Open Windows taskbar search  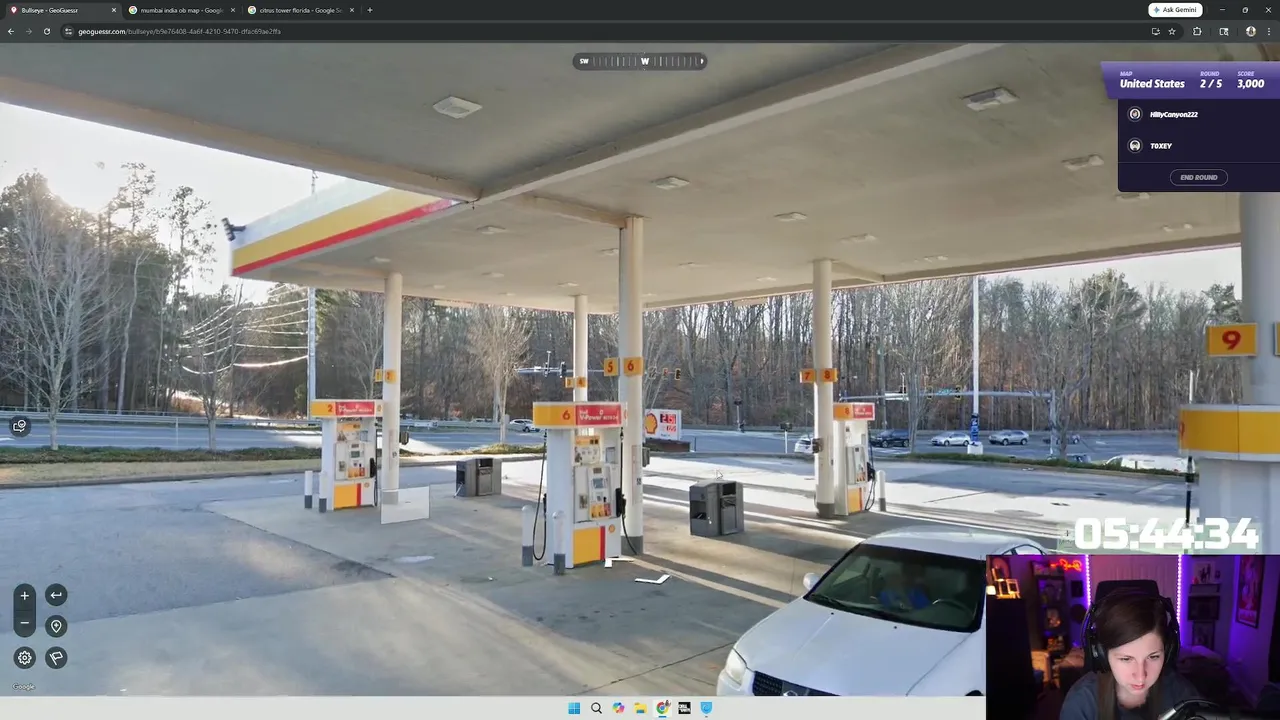tap(596, 708)
